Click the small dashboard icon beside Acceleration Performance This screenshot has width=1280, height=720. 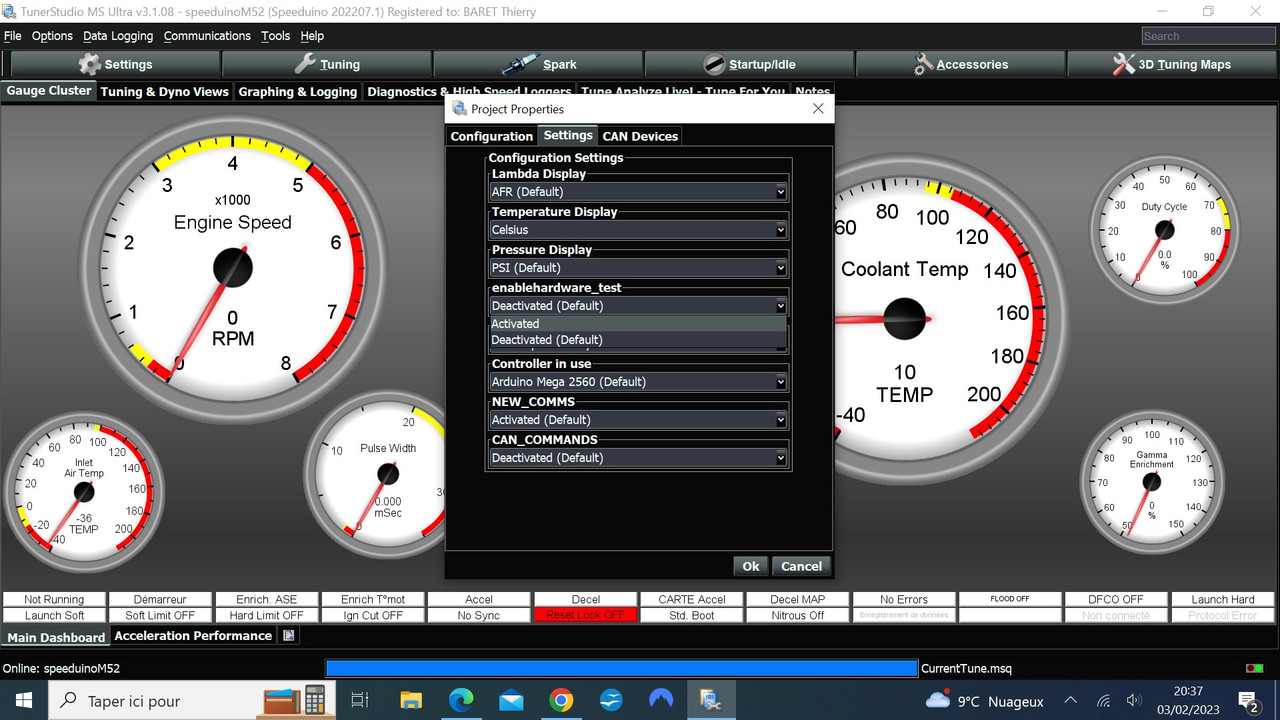287,634
